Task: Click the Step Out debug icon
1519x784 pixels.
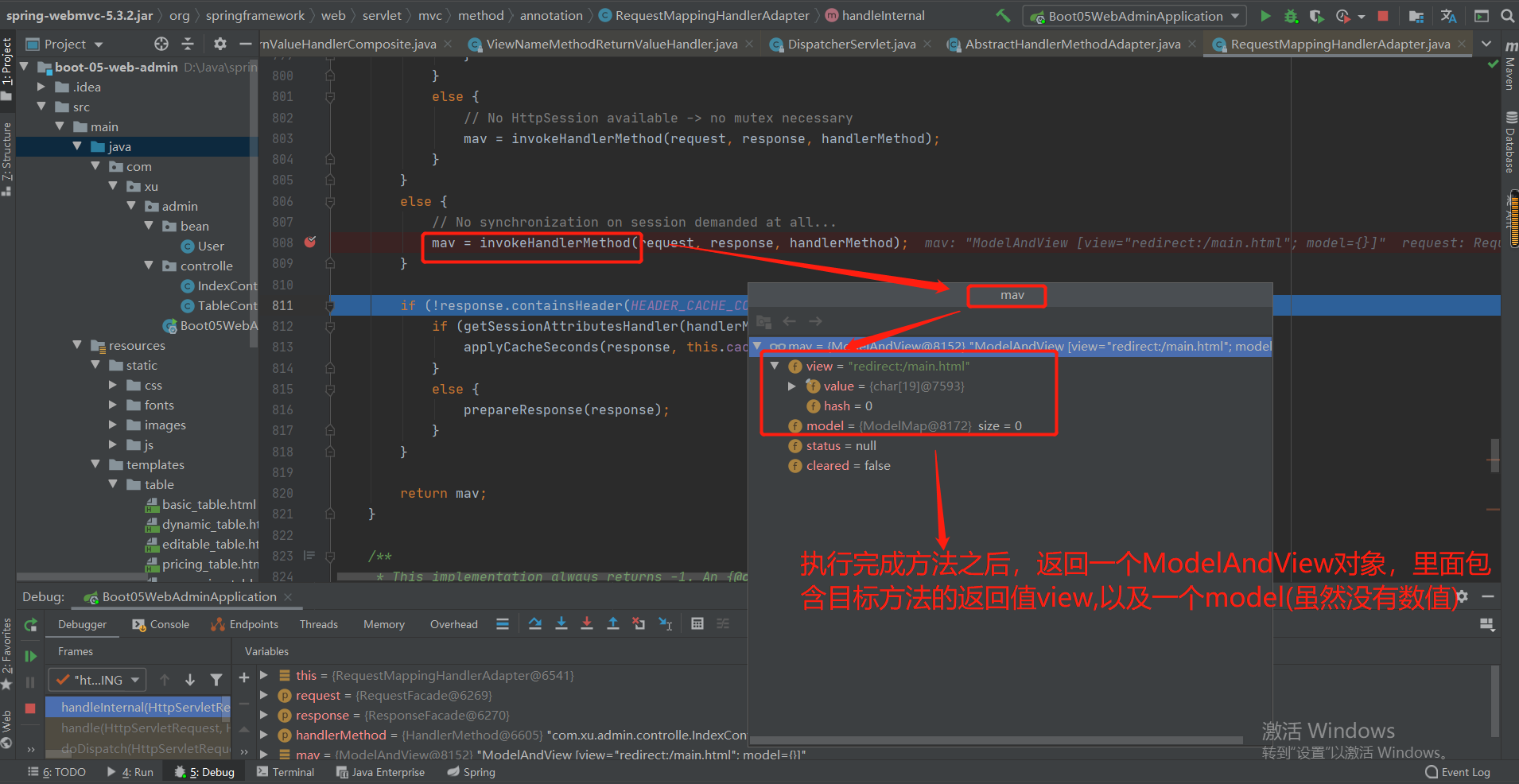Action: 613,624
